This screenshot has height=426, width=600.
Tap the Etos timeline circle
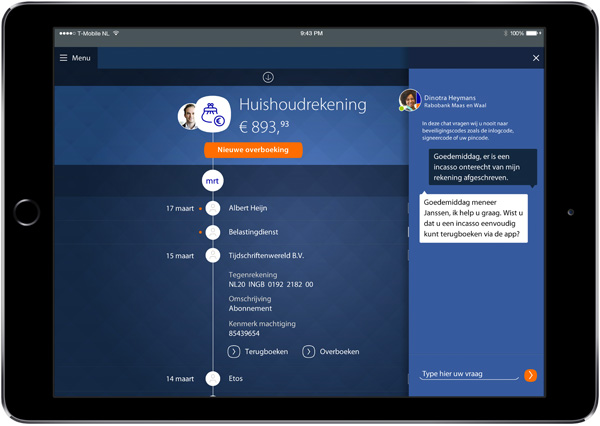pos(213,379)
